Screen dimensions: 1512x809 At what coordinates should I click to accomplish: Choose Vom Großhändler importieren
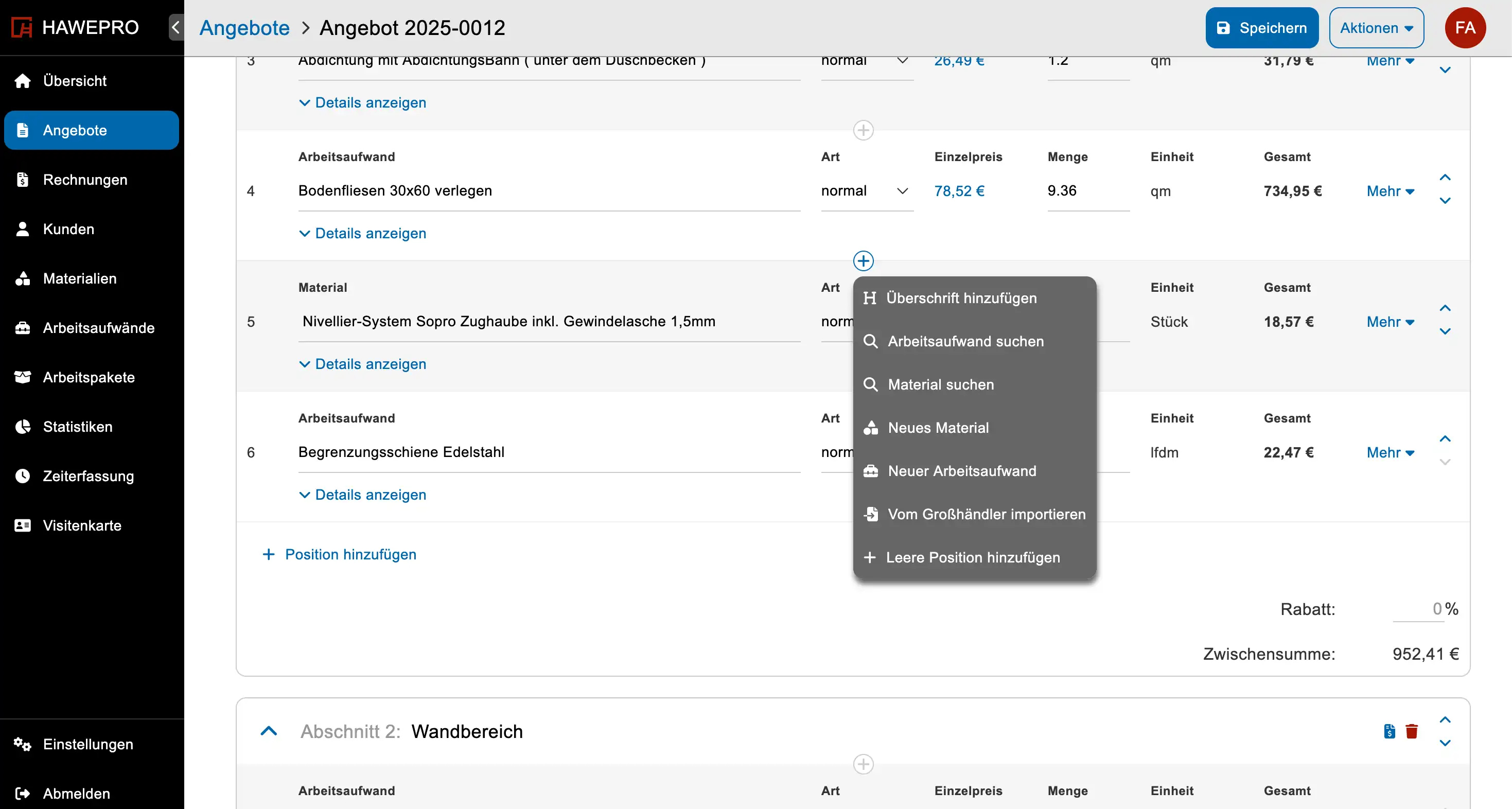(974, 514)
